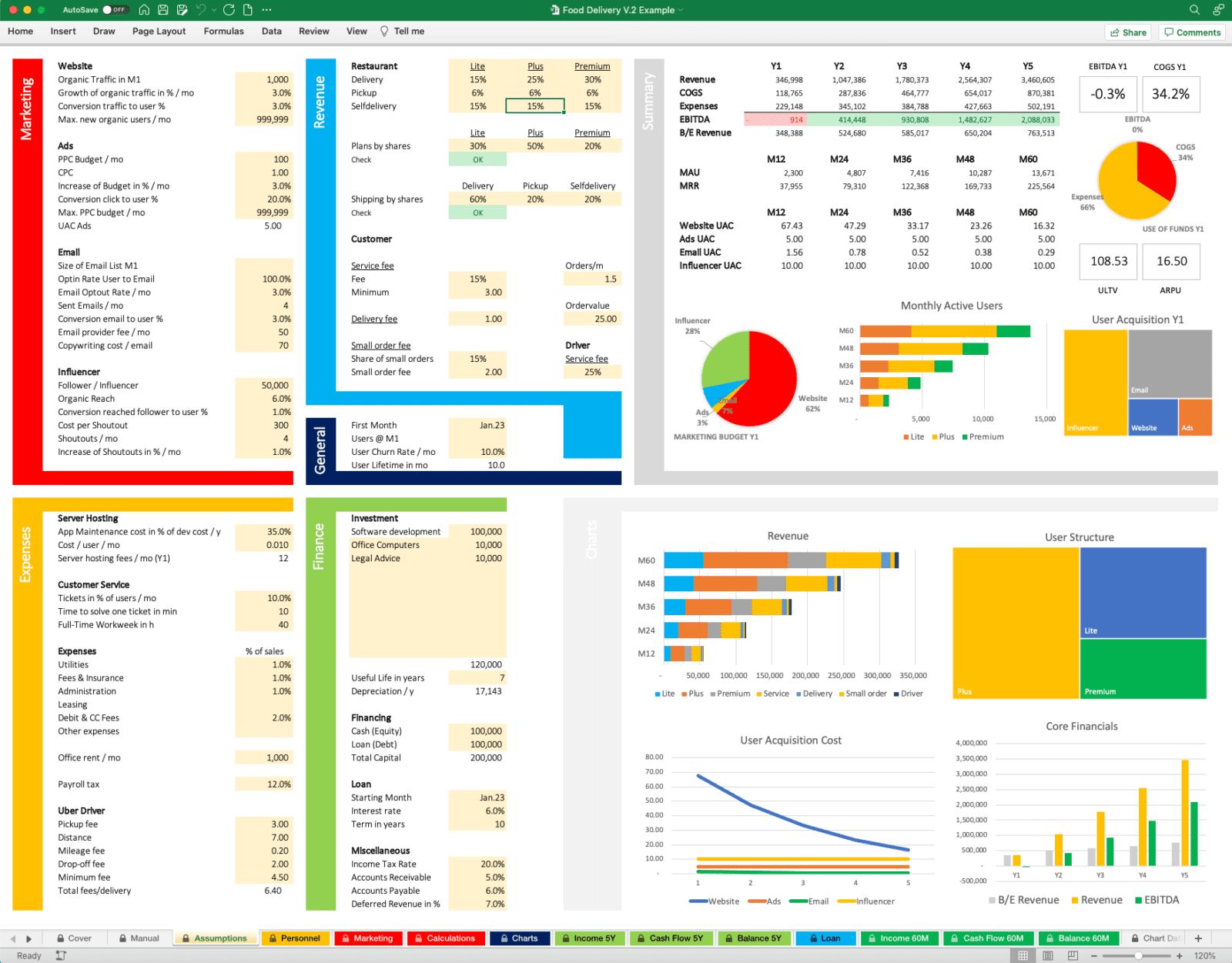The width and height of the screenshot is (1232, 963).
Task: Click the zoom slider handle
Action: click(1138, 955)
